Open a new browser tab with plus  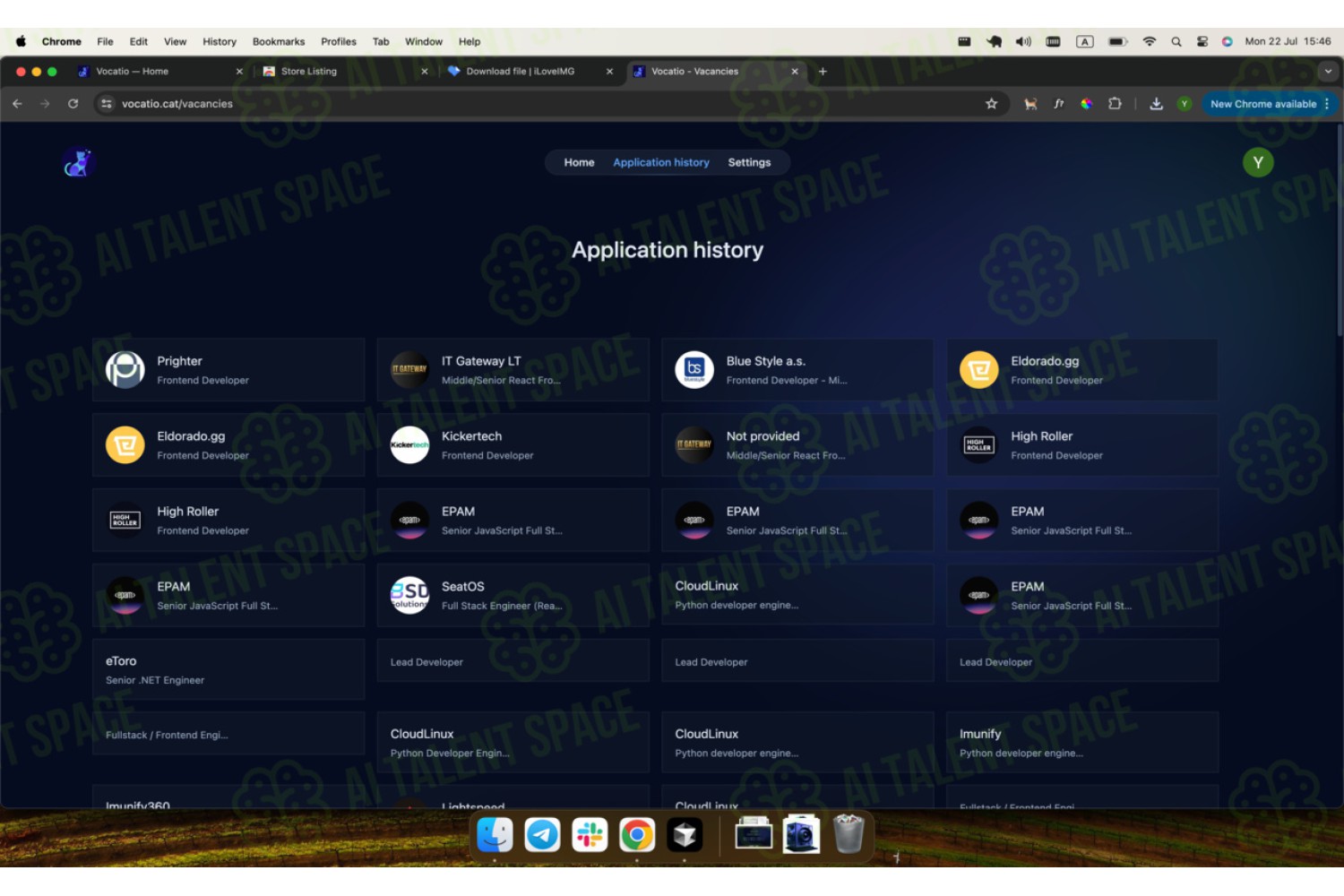pos(823,72)
